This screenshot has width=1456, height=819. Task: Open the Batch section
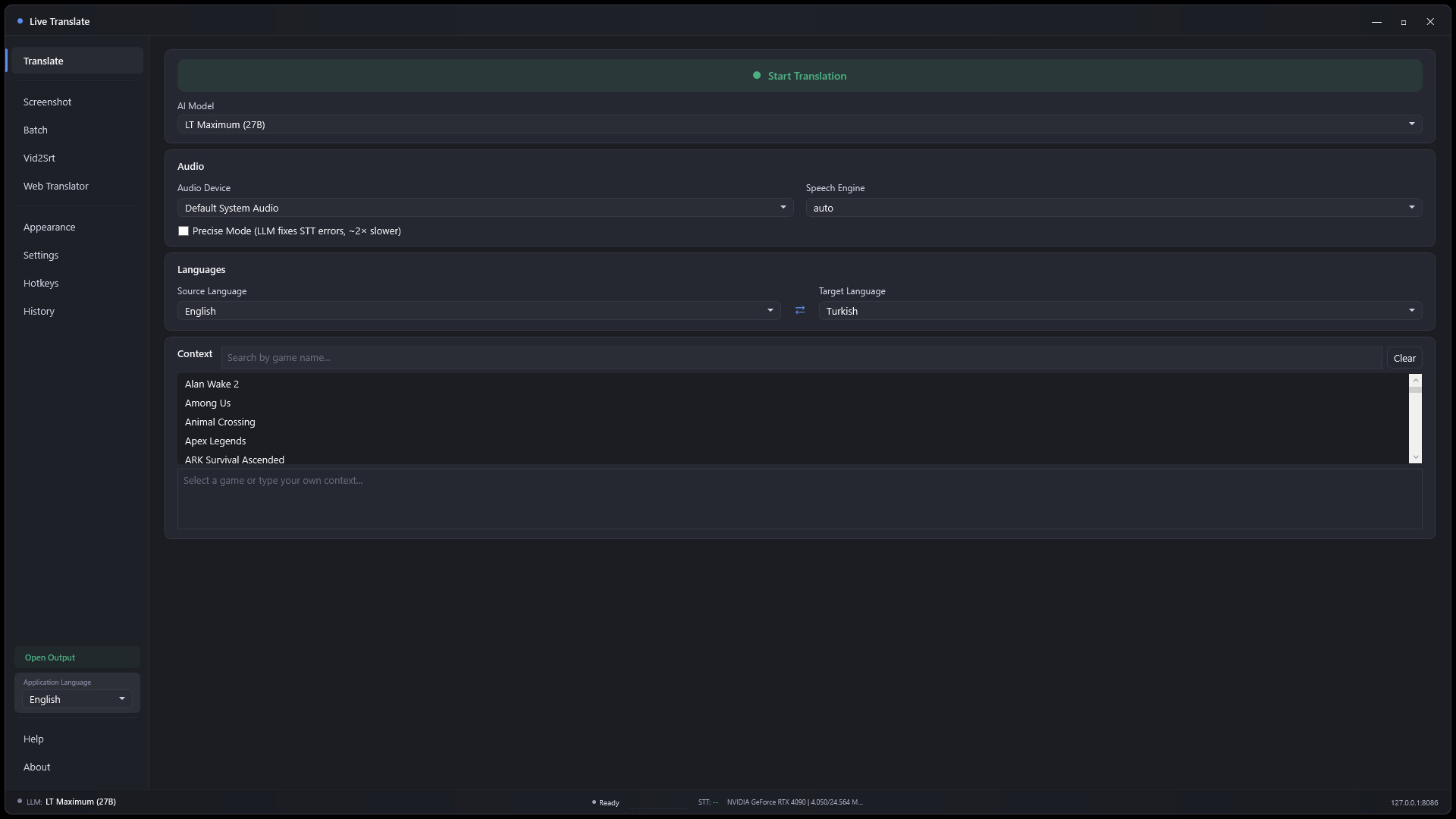pos(77,130)
